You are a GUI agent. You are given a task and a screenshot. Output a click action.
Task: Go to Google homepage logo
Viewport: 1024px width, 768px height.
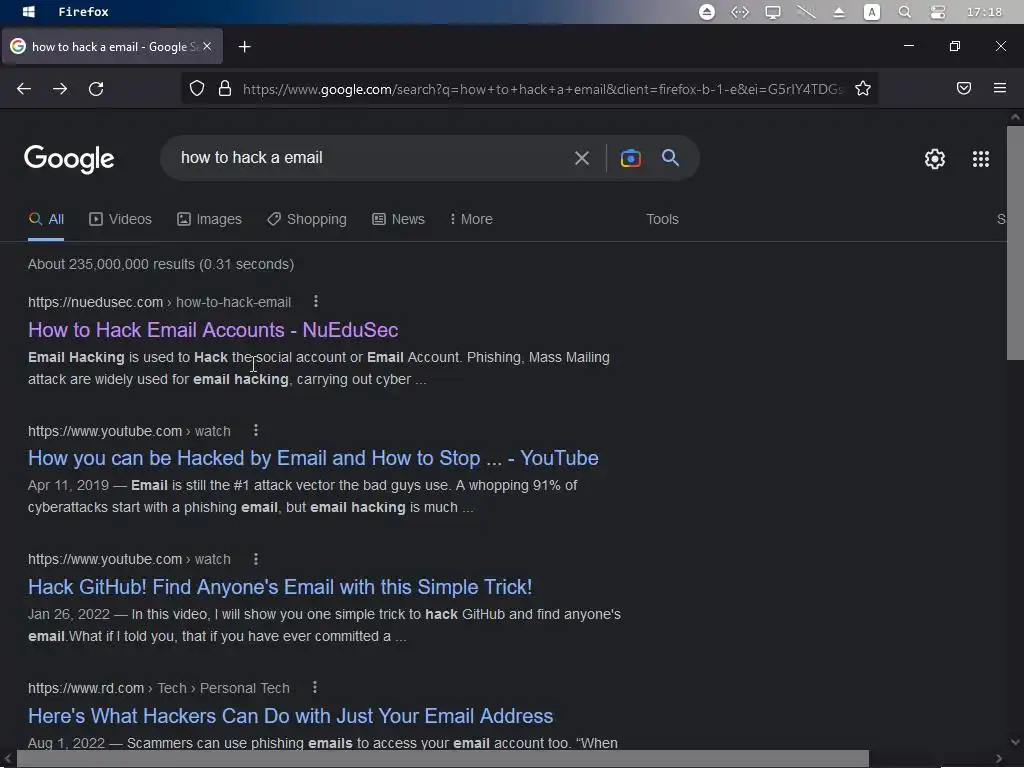click(69, 159)
